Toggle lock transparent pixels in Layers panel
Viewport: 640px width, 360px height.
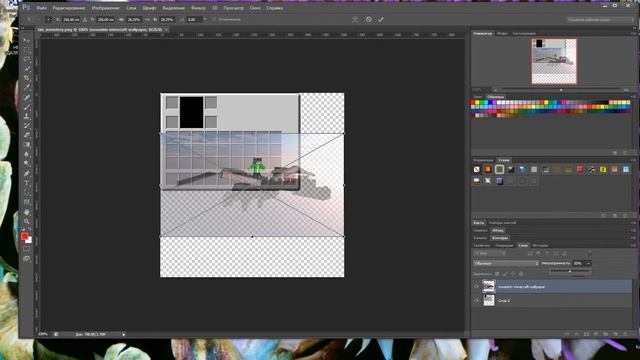pos(497,274)
